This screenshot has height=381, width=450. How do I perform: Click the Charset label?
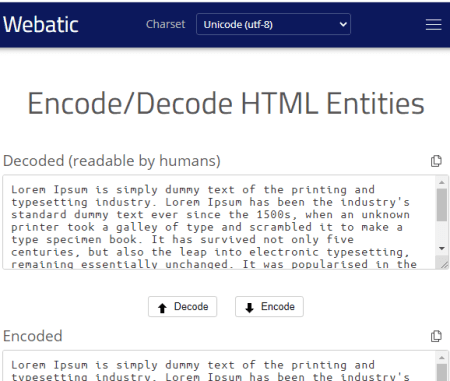(165, 24)
